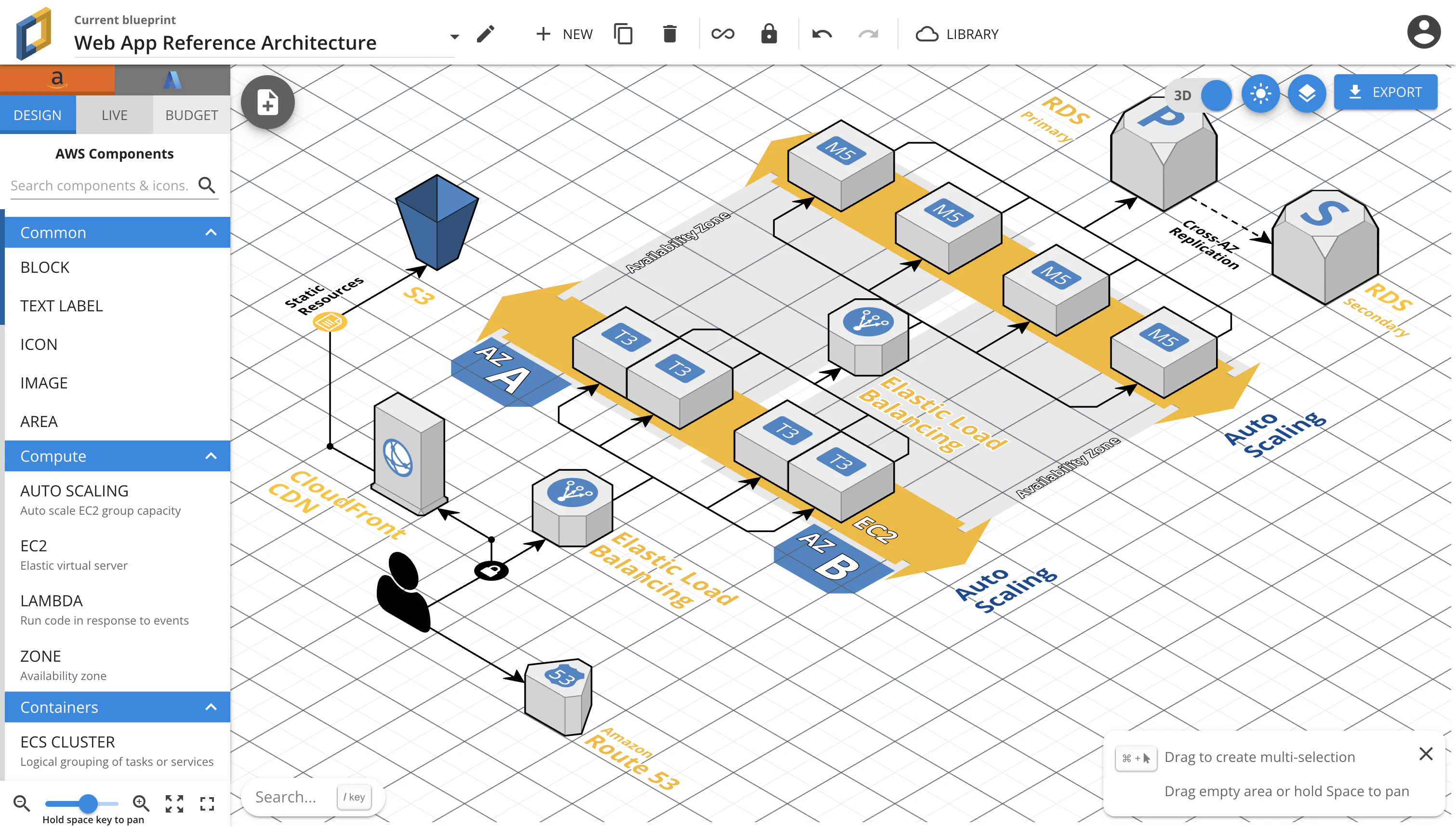Click the zoom in magnifier icon
1456x827 pixels.
click(141, 803)
